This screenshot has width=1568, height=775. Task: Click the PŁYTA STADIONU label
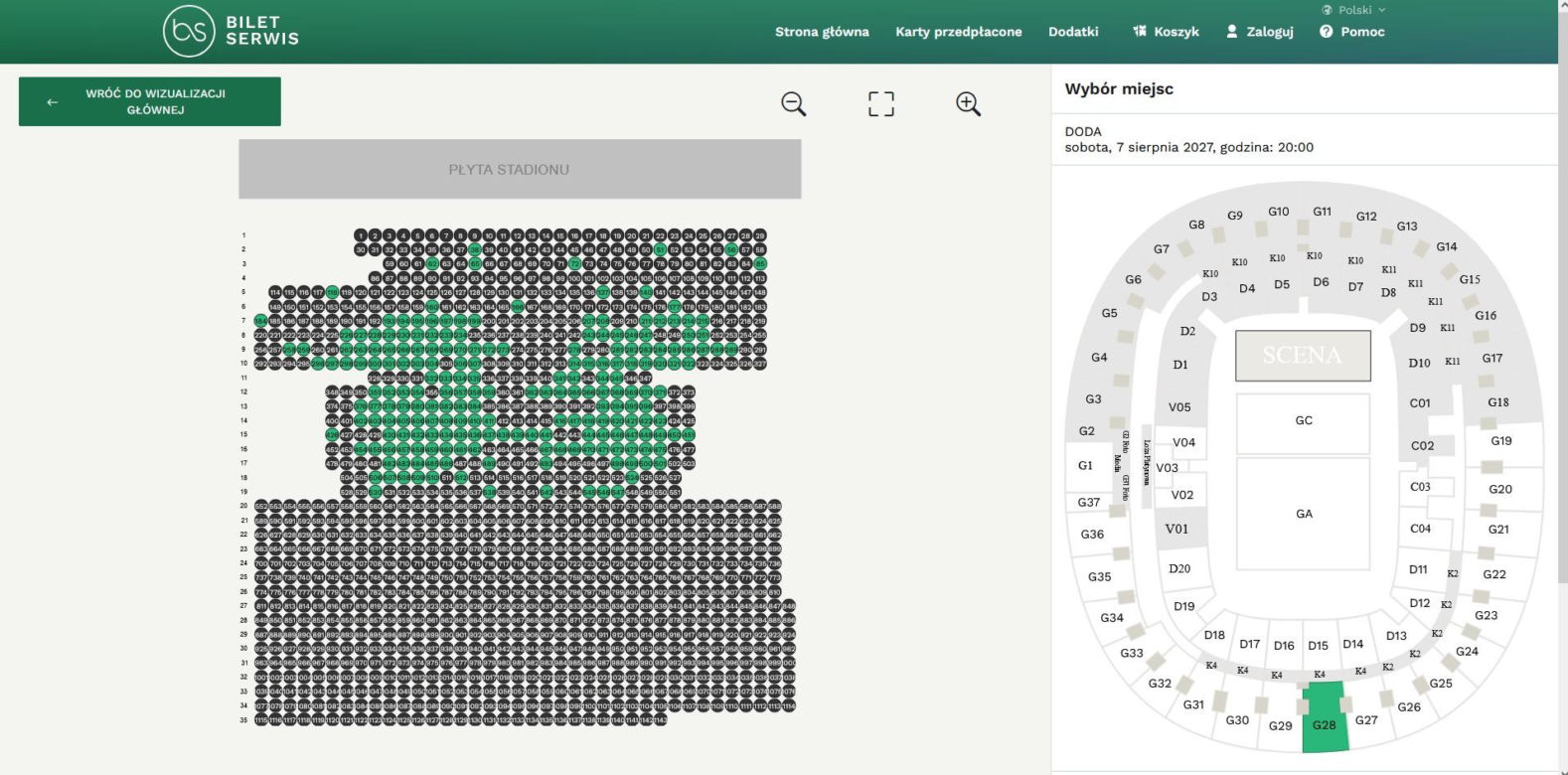tap(509, 170)
